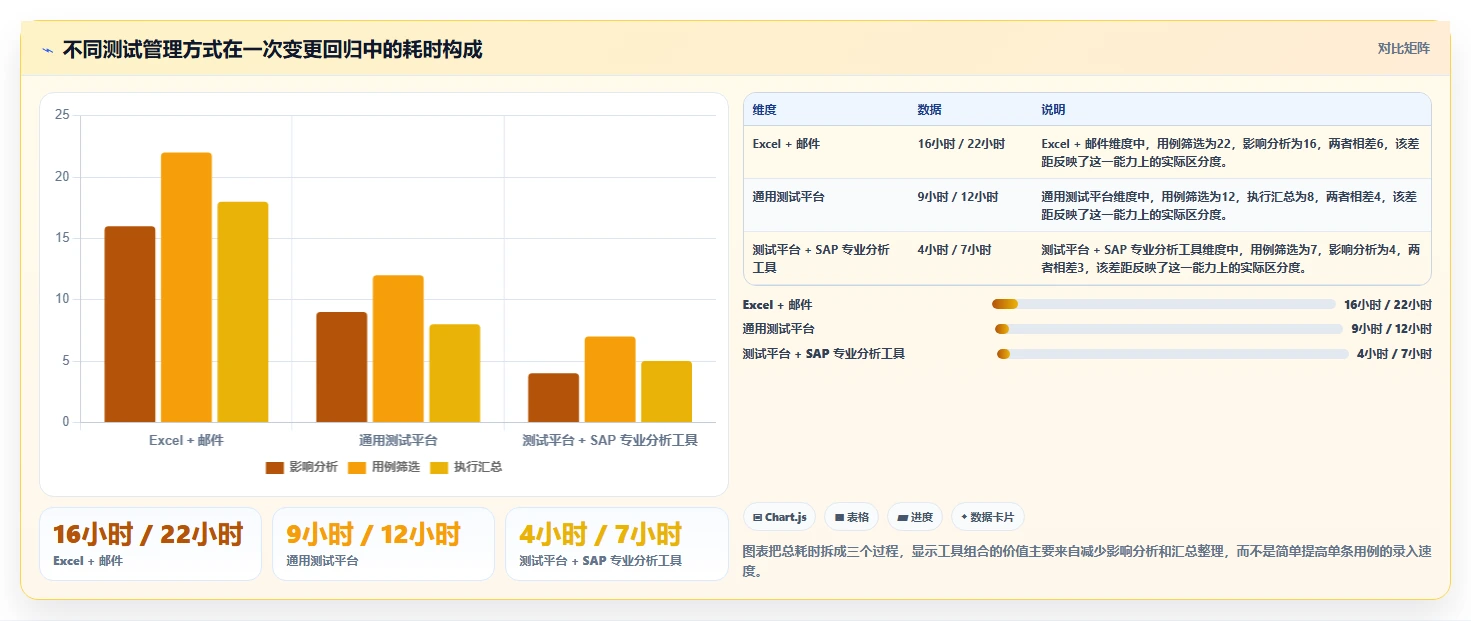Click the SAP 专业分析工具 影响分析 bar at 4
The height and width of the screenshot is (621, 1471).
(x=554, y=398)
